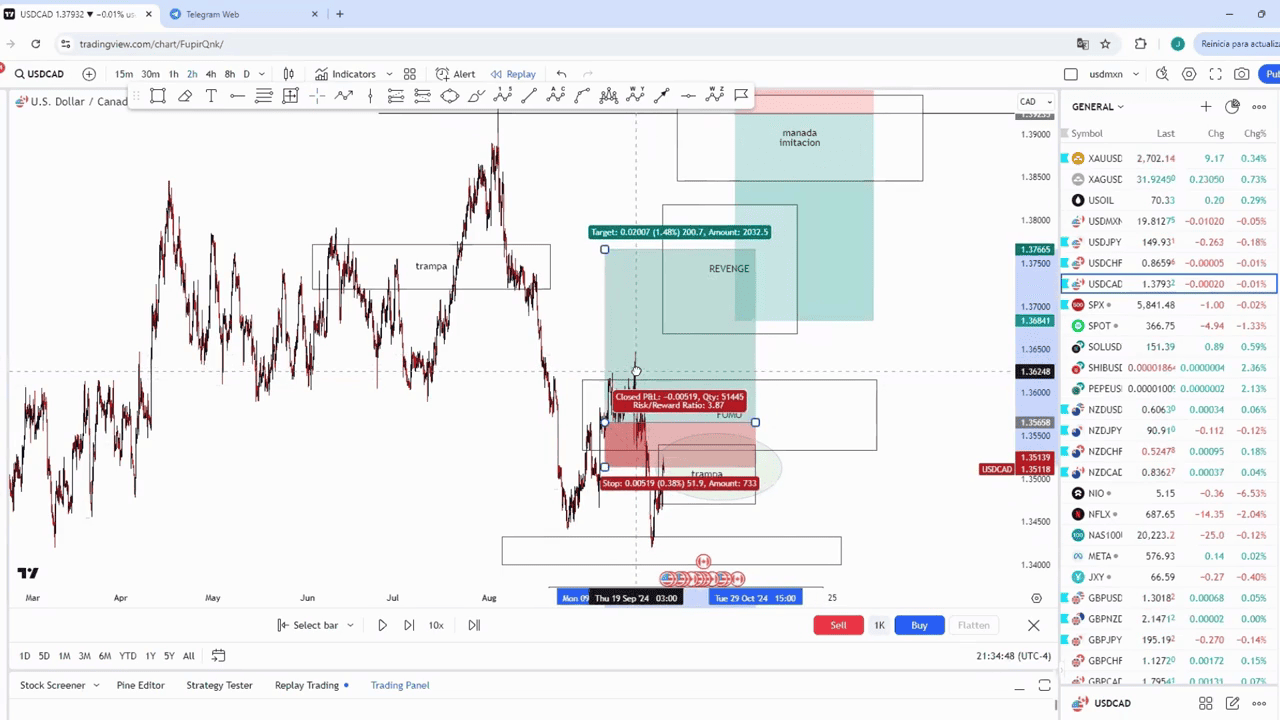This screenshot has height=720, width=1280.
Task: Open the Pine Editor tab
Action: [140, 685]
